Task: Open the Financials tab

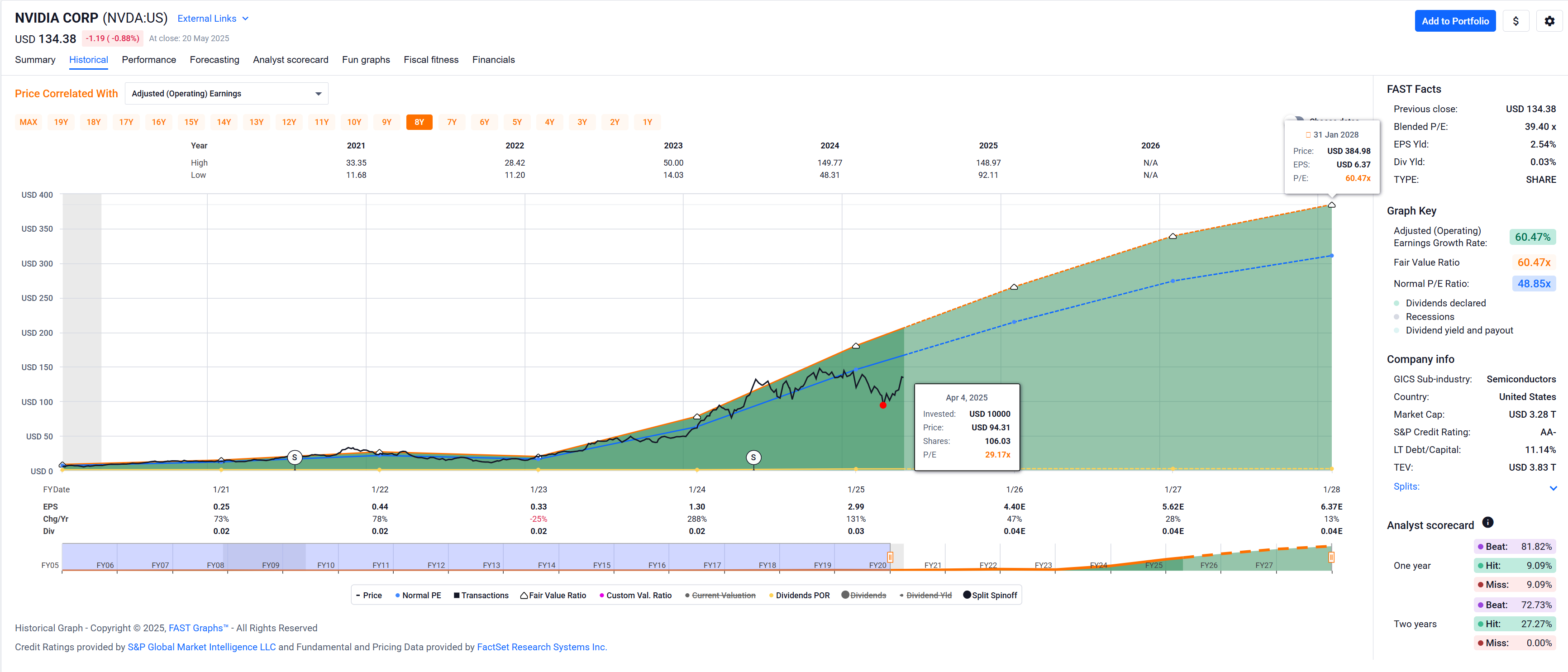Action: (x=493, y=60)
